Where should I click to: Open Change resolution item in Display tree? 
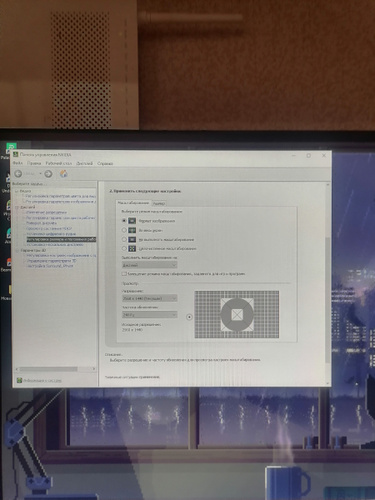46,212
